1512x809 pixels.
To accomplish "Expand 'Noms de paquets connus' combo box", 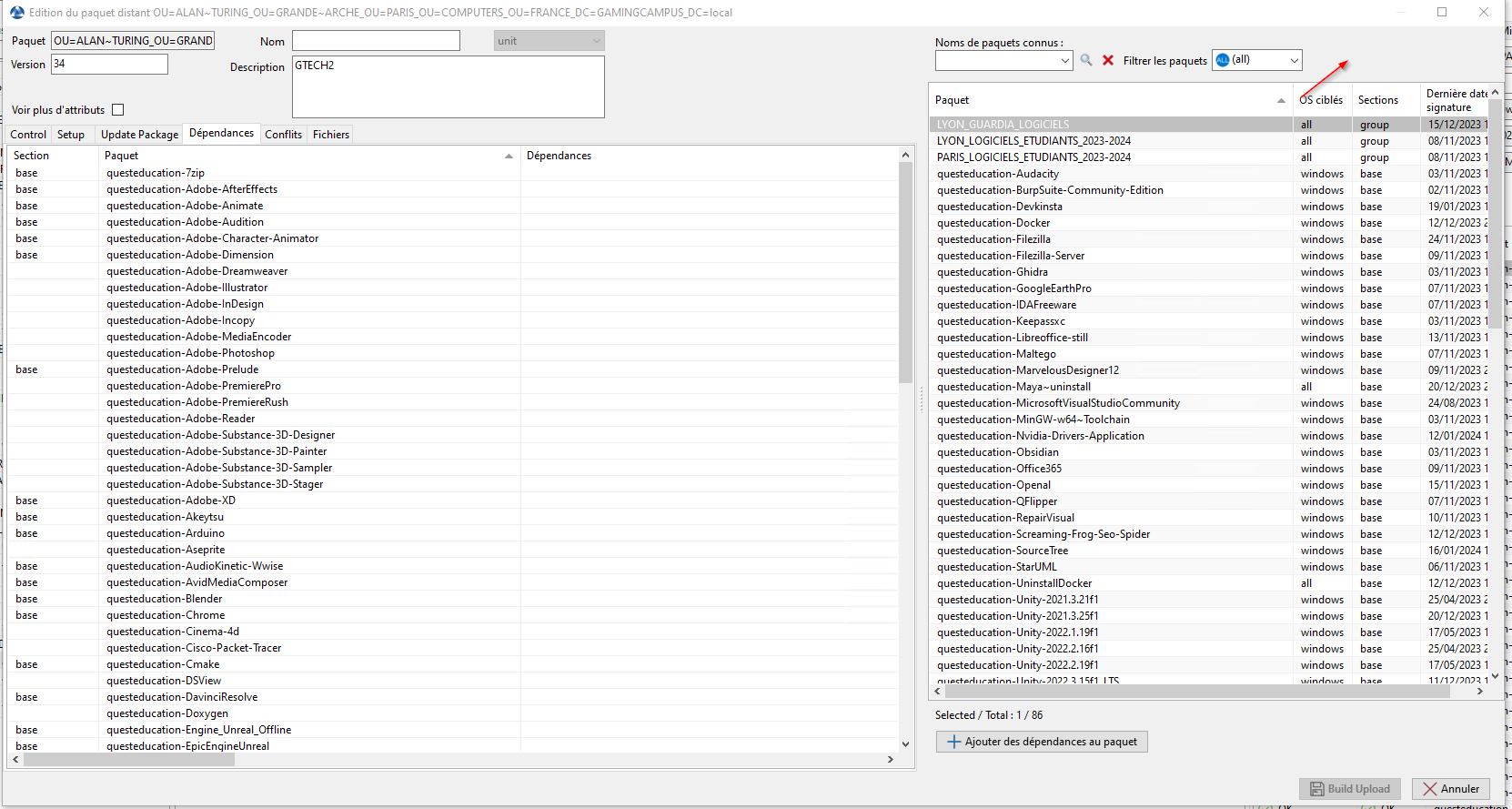I will [1065, 60].
